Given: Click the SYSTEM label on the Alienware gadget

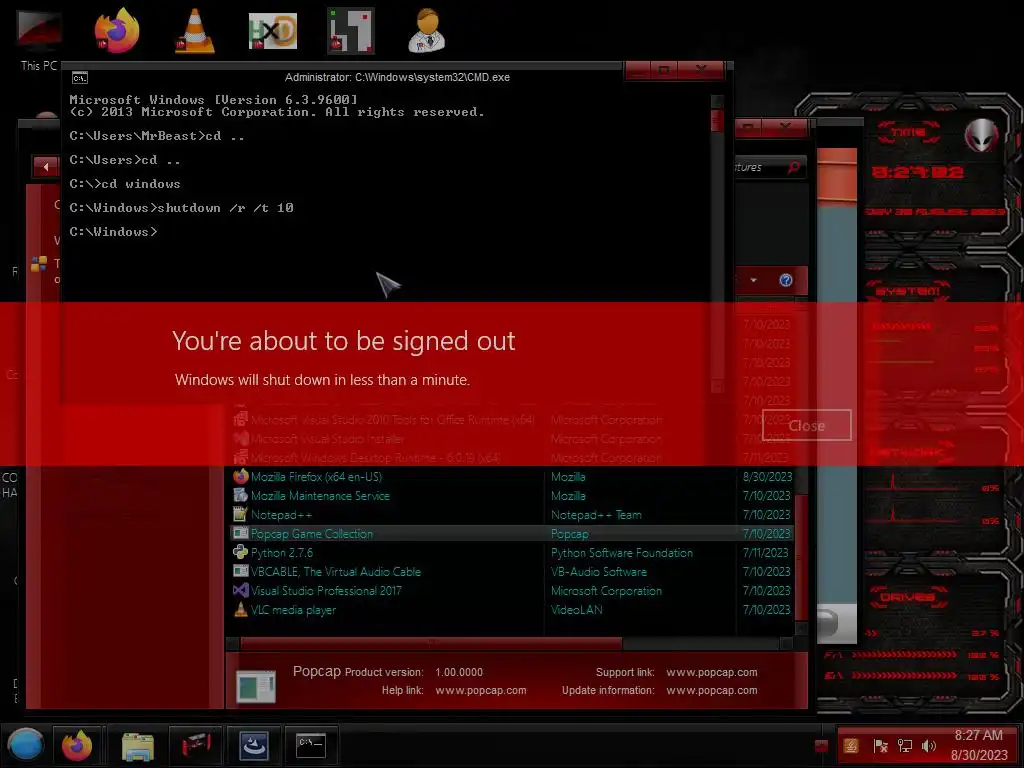Looking at the screenshot, I should 907,291.
